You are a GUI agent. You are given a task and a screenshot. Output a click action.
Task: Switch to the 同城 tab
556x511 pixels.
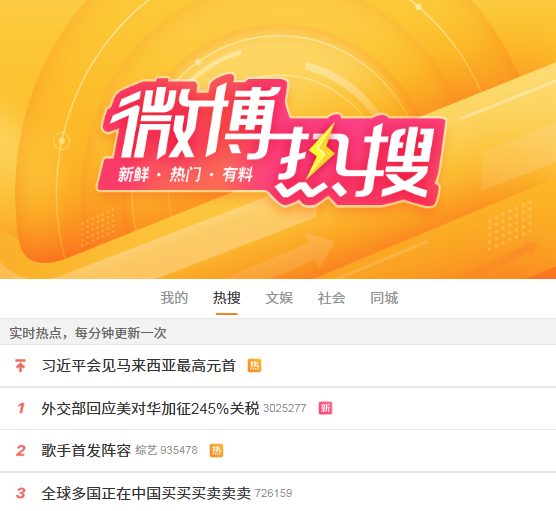point(384,298)
